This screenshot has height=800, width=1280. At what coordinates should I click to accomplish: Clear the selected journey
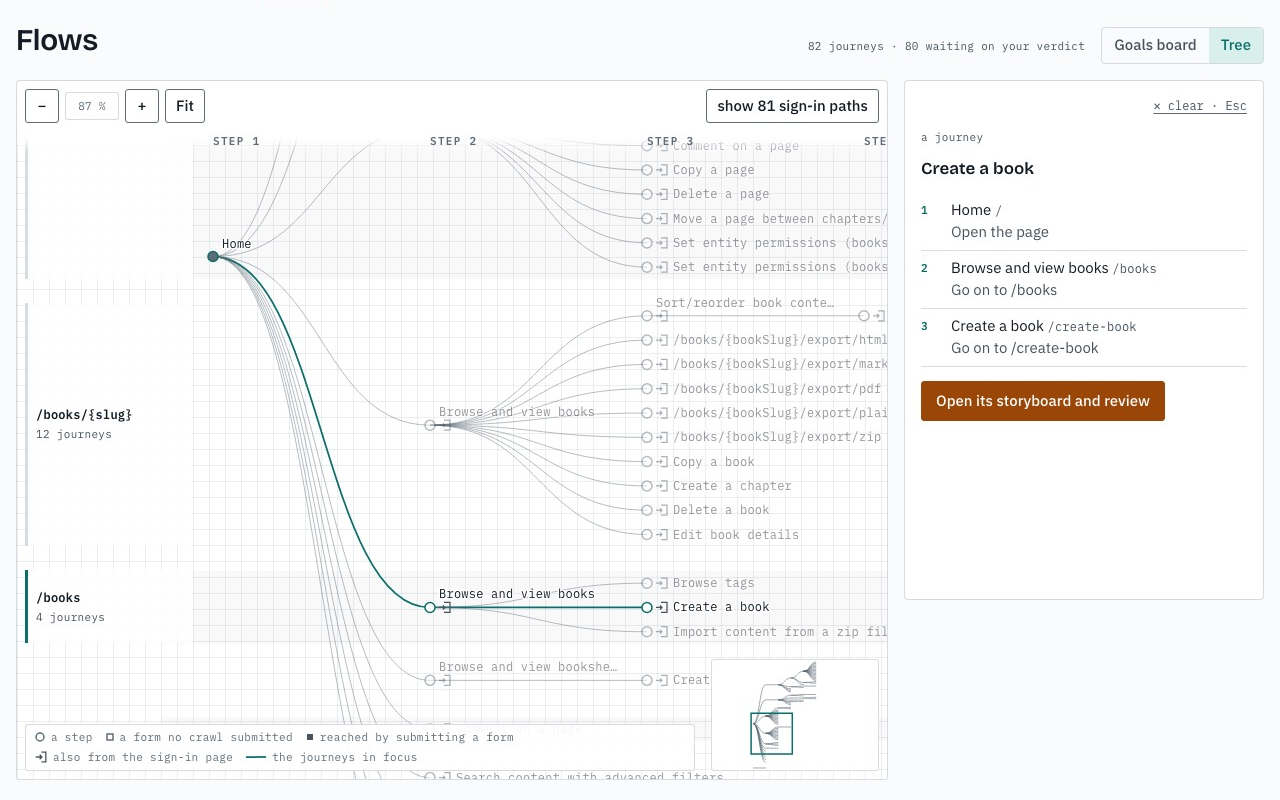[x=1200, y=106]
